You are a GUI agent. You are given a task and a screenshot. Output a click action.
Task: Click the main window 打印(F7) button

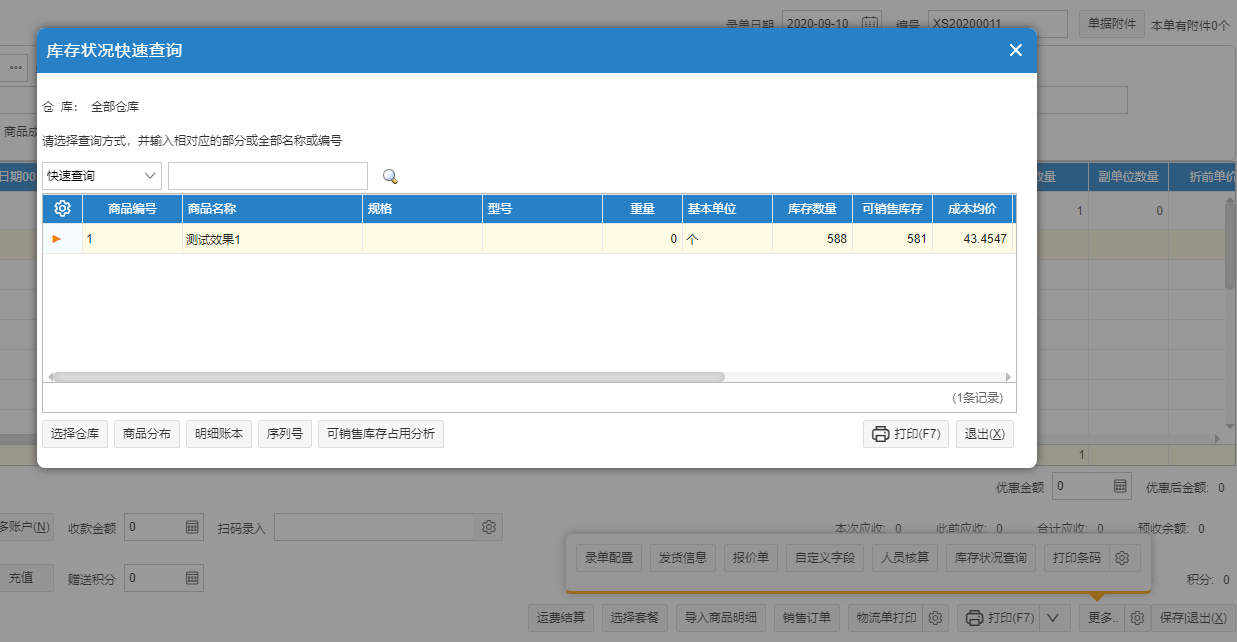click(x=1000, y=618)
